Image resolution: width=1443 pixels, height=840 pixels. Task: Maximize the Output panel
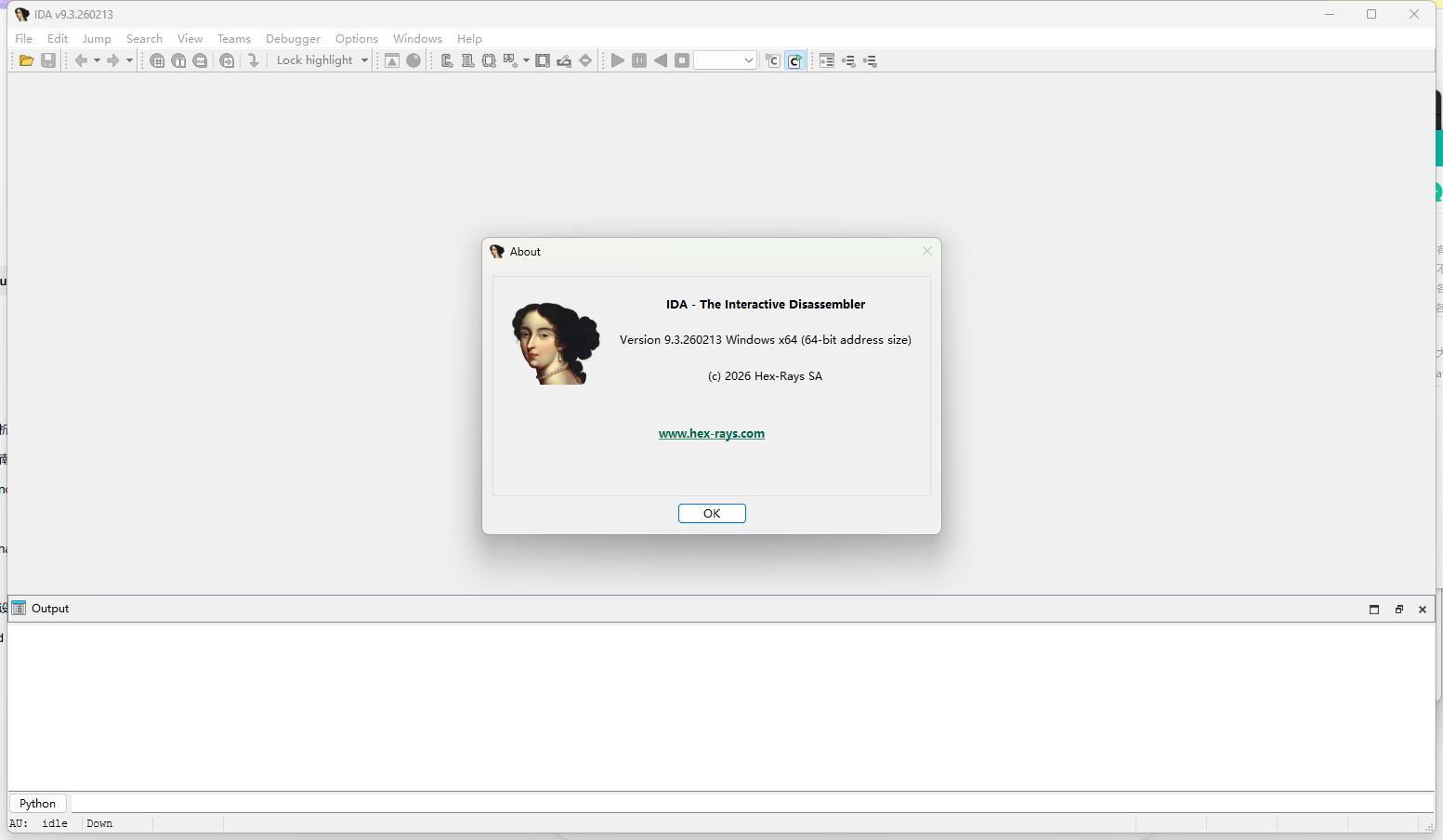click(1374, 610)
